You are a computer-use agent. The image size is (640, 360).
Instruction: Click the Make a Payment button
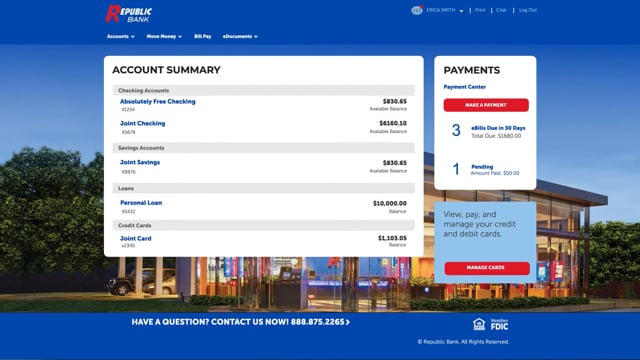pos(486,105)
